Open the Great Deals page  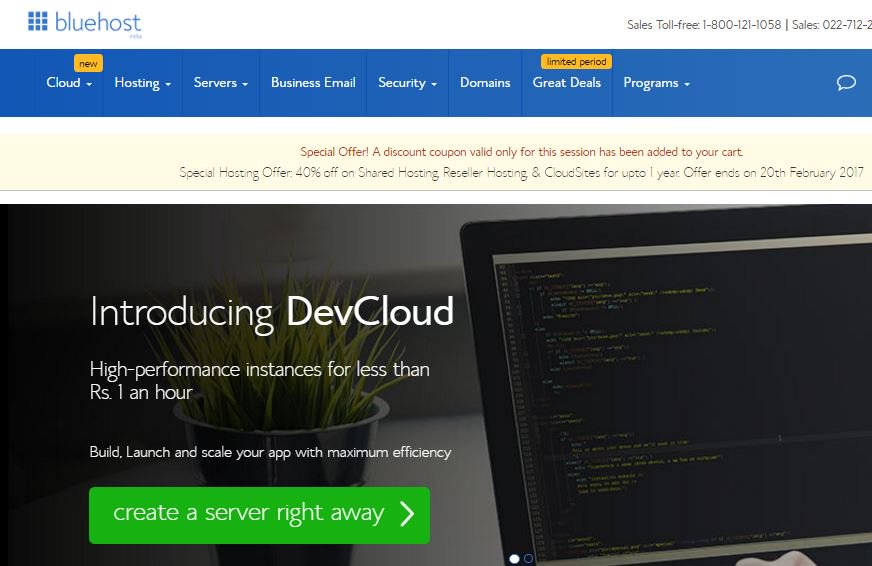(x=567, y=83)
